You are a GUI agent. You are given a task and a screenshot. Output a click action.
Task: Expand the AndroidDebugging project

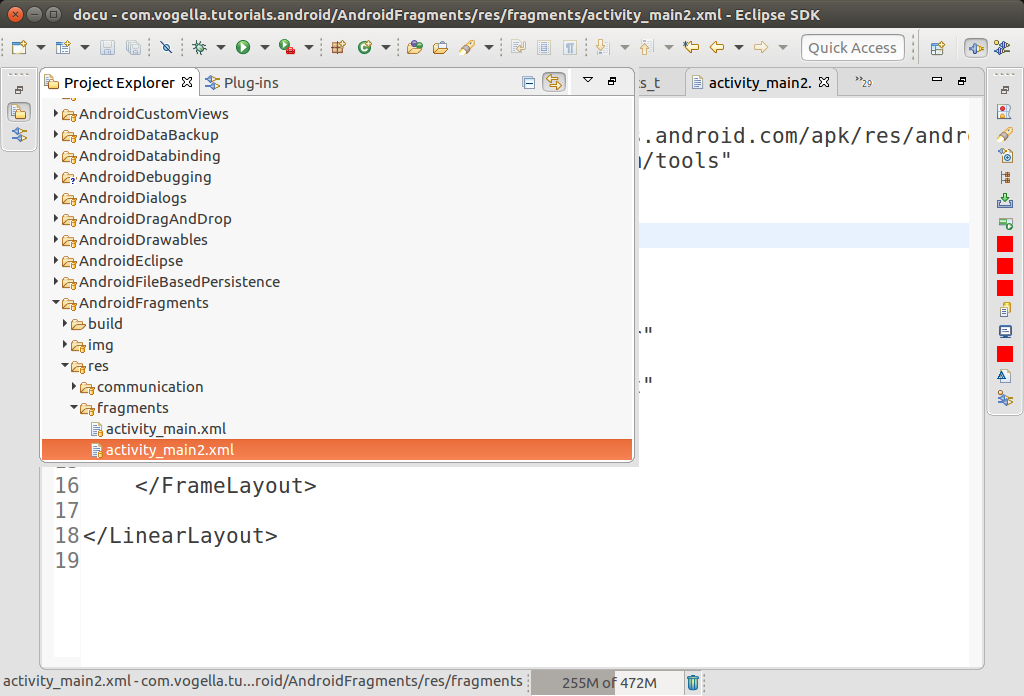tap(56, 176)
